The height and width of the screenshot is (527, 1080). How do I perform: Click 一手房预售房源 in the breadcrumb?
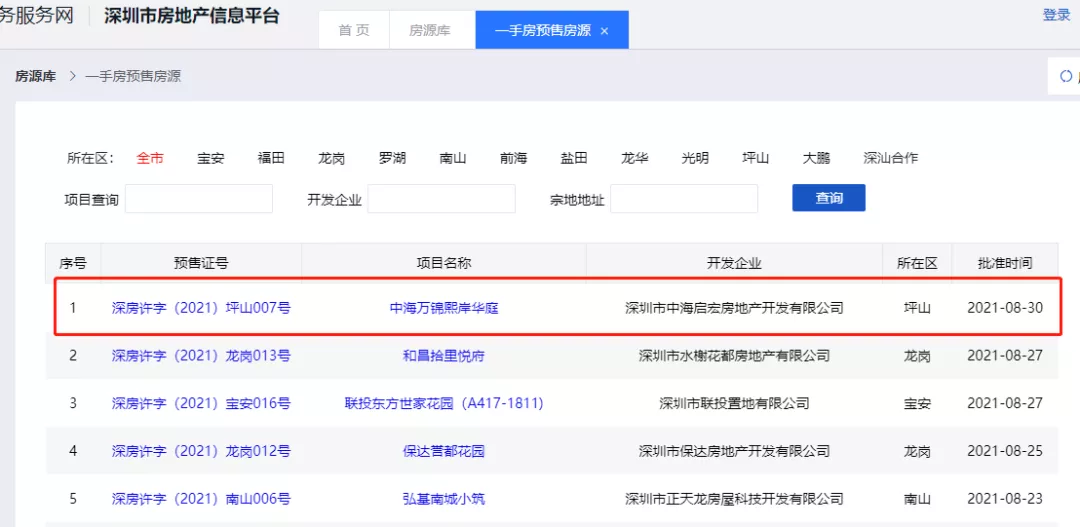pos(133,76)
